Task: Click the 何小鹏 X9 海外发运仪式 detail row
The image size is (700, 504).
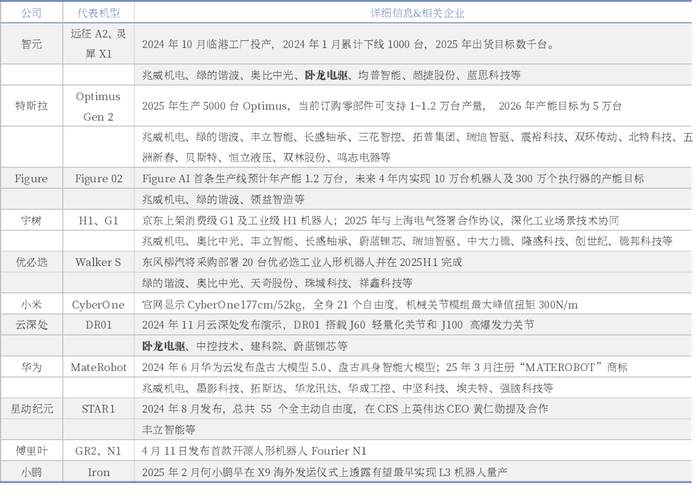Action: click(412, 472)
